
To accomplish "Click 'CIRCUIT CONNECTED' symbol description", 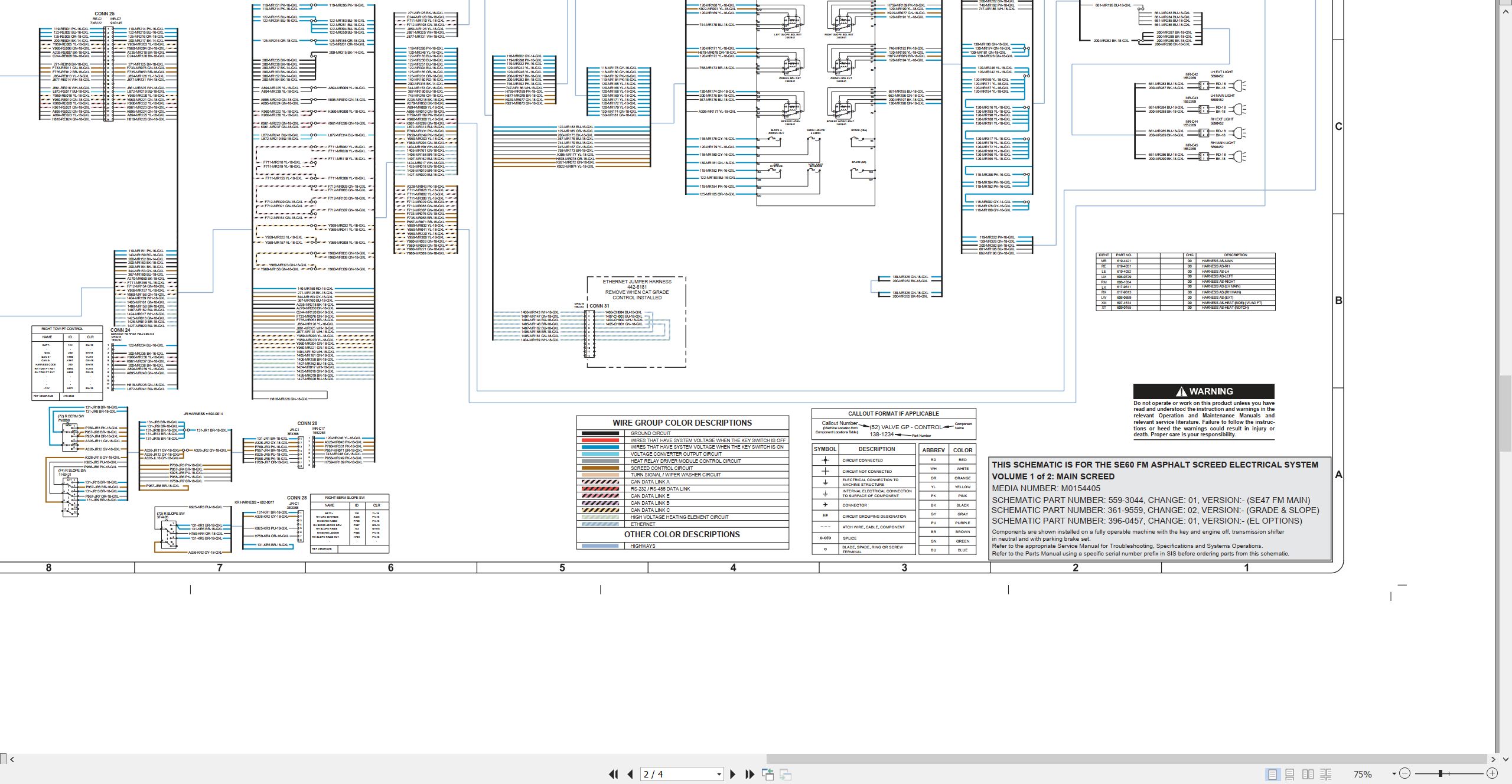I will 862,460.
